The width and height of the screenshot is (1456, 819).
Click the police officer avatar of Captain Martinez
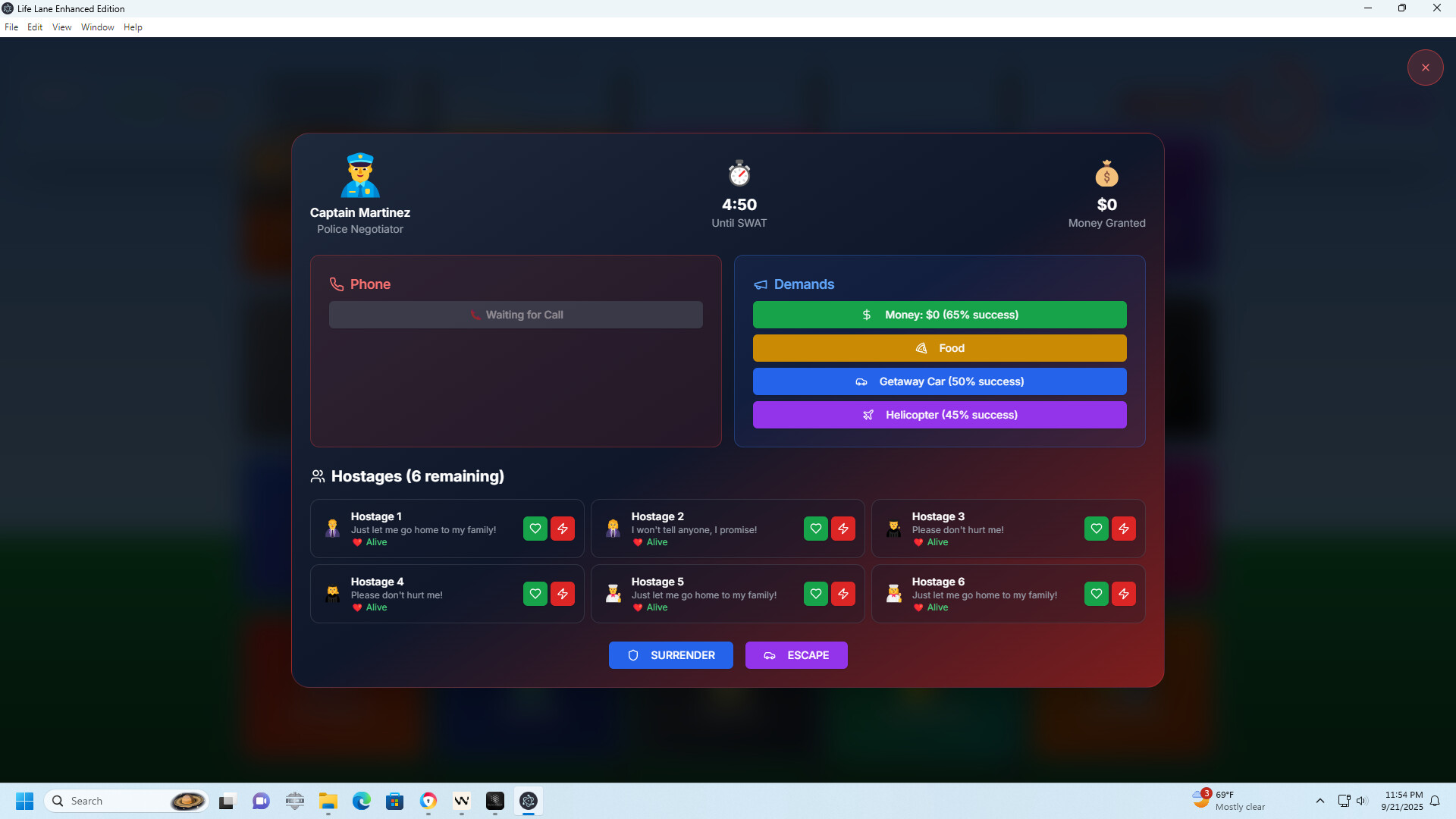pos(359,174)
